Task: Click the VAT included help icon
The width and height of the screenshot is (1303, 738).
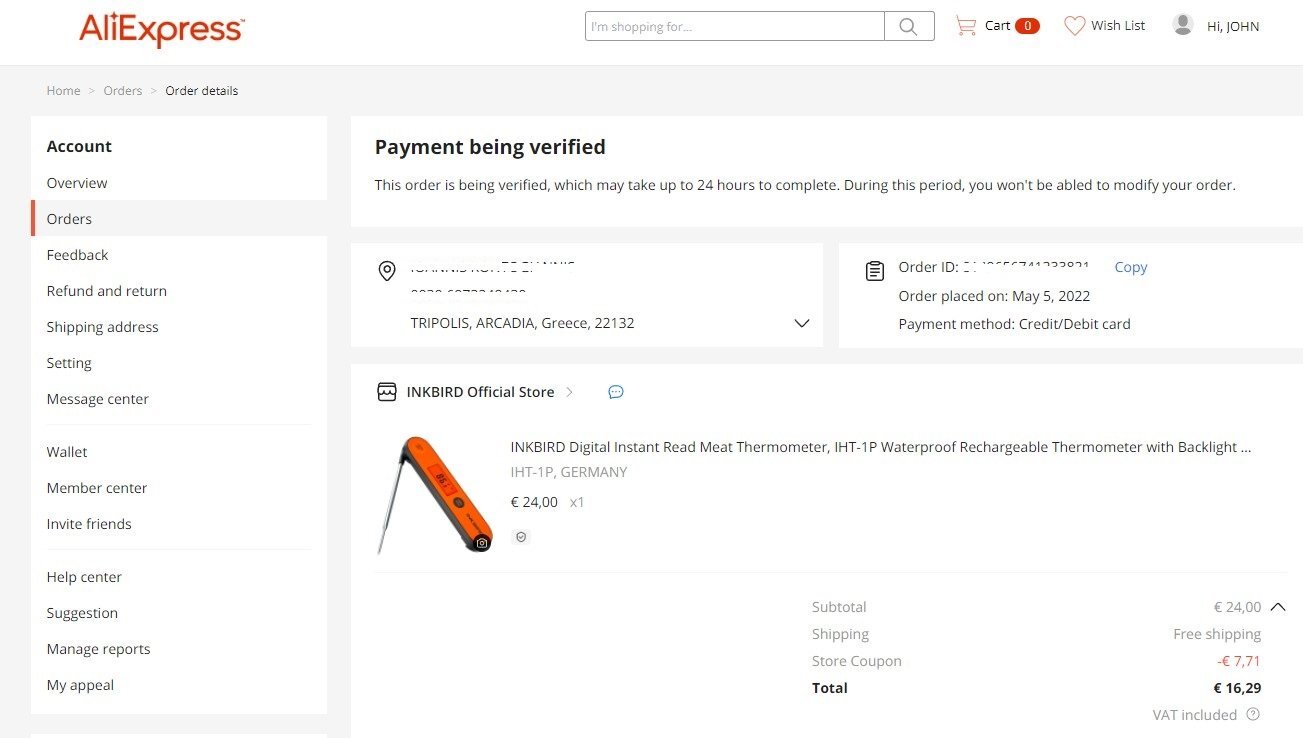Action: [x=1253, y=715]
